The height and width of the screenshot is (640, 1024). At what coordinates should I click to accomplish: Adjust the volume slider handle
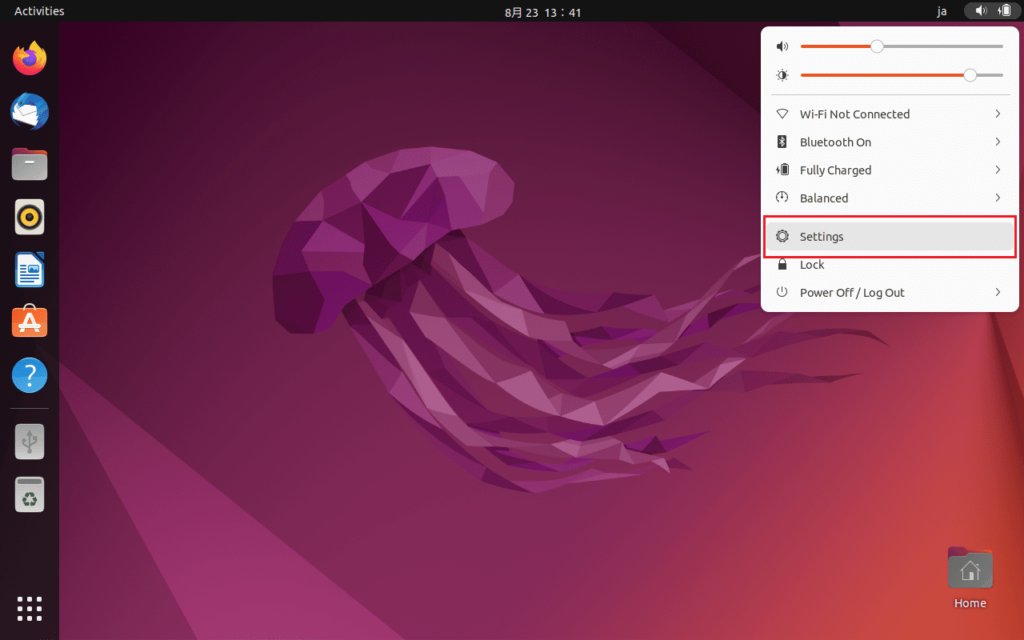pyautogui.click(x=877, y=46)
